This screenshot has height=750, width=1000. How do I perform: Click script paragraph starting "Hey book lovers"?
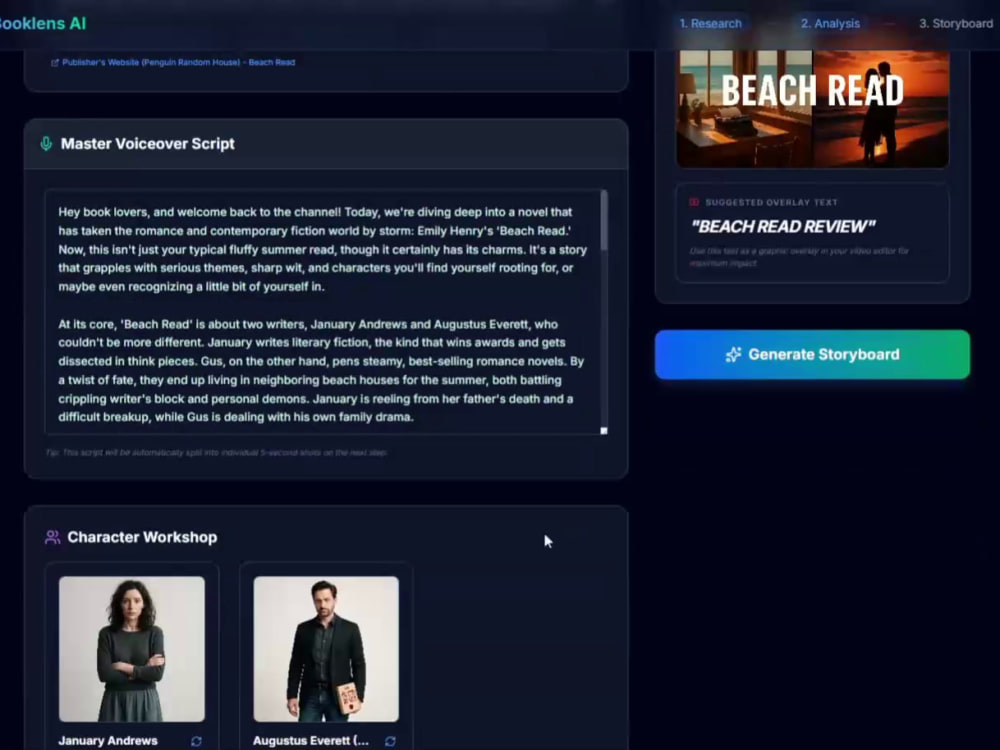click(322, 249)
